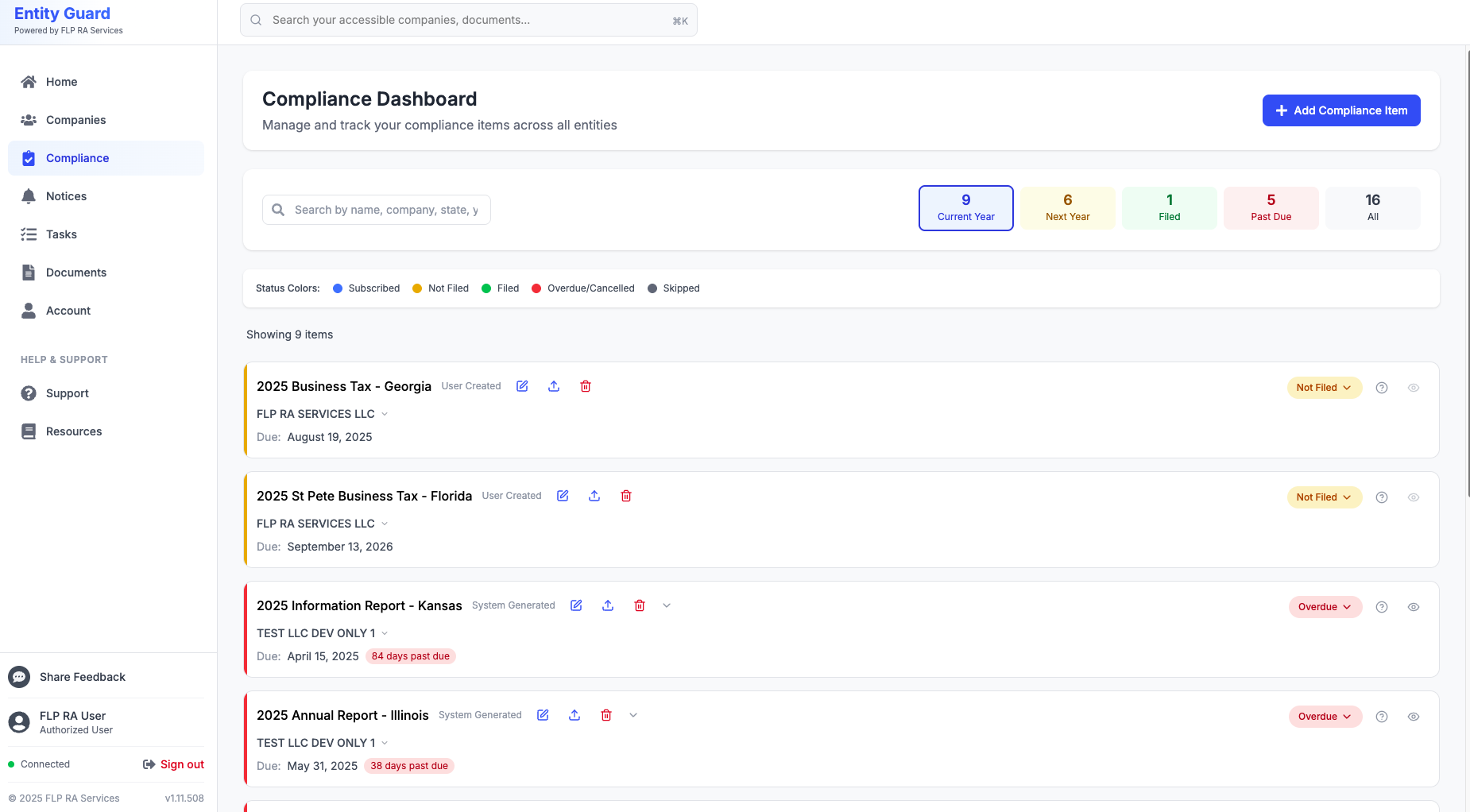Edit the St Pete Business Tax - Florida item
The image size is (1470, 812).
(563, 496)
